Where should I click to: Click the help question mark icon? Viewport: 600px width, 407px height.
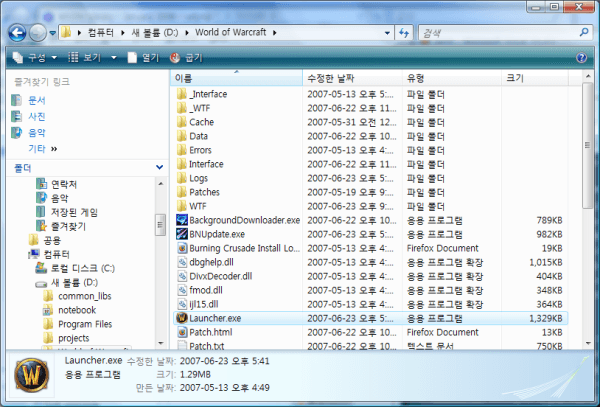(581, 58)
